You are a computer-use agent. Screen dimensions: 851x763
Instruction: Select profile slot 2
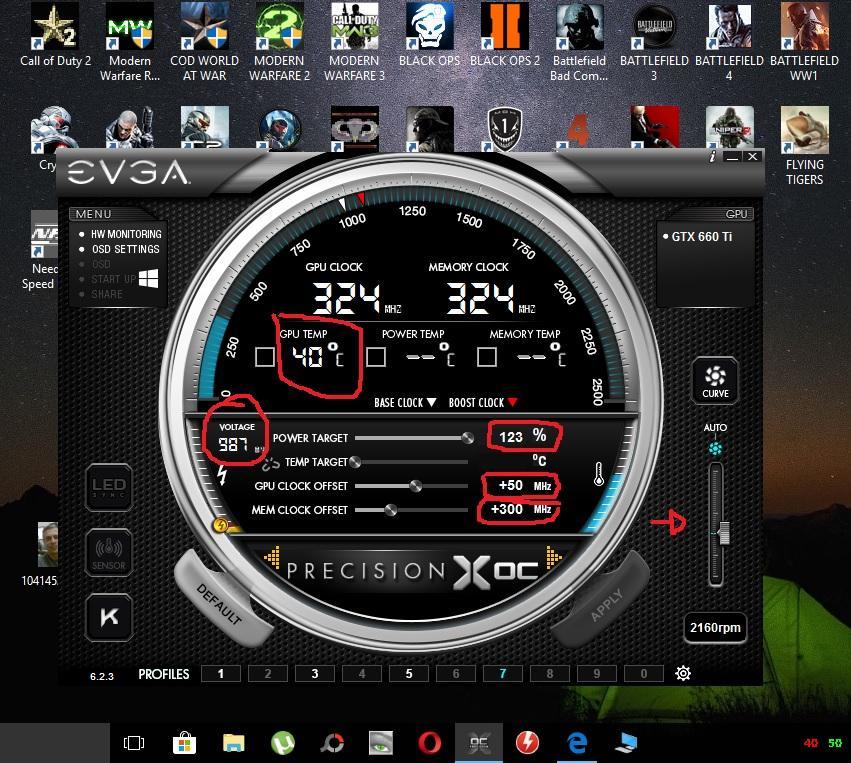pos(268,673)
